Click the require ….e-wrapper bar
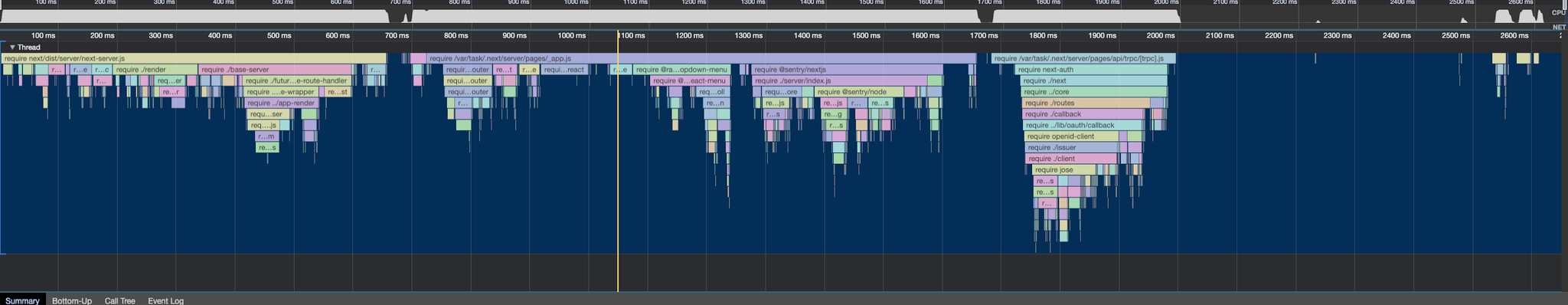The width and height of the screenshot is (1568, 305). pyautogui.click(x=280, y=92)
